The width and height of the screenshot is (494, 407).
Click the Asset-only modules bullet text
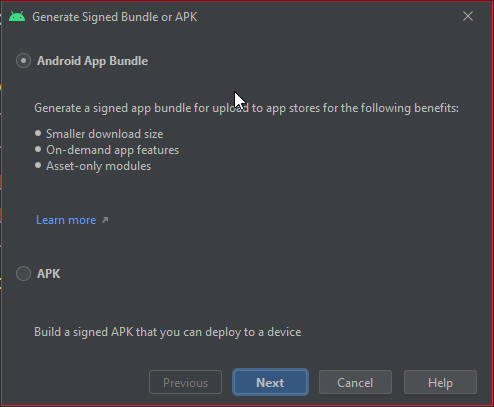tap(98, 166)
